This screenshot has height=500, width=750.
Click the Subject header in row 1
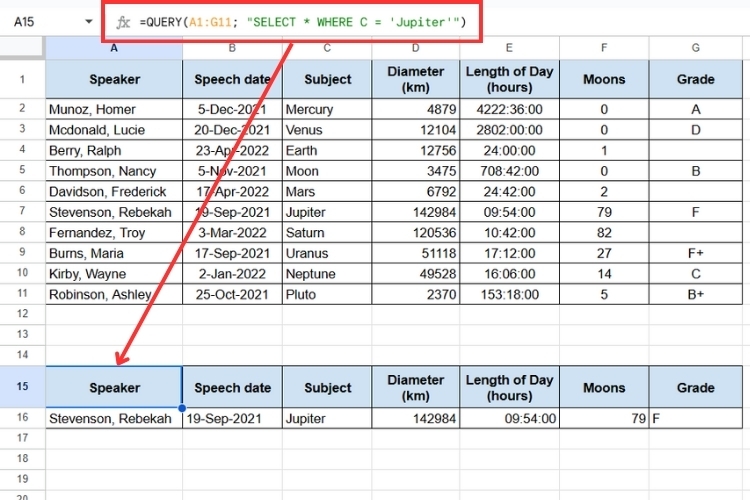click(x=327, y=79)
